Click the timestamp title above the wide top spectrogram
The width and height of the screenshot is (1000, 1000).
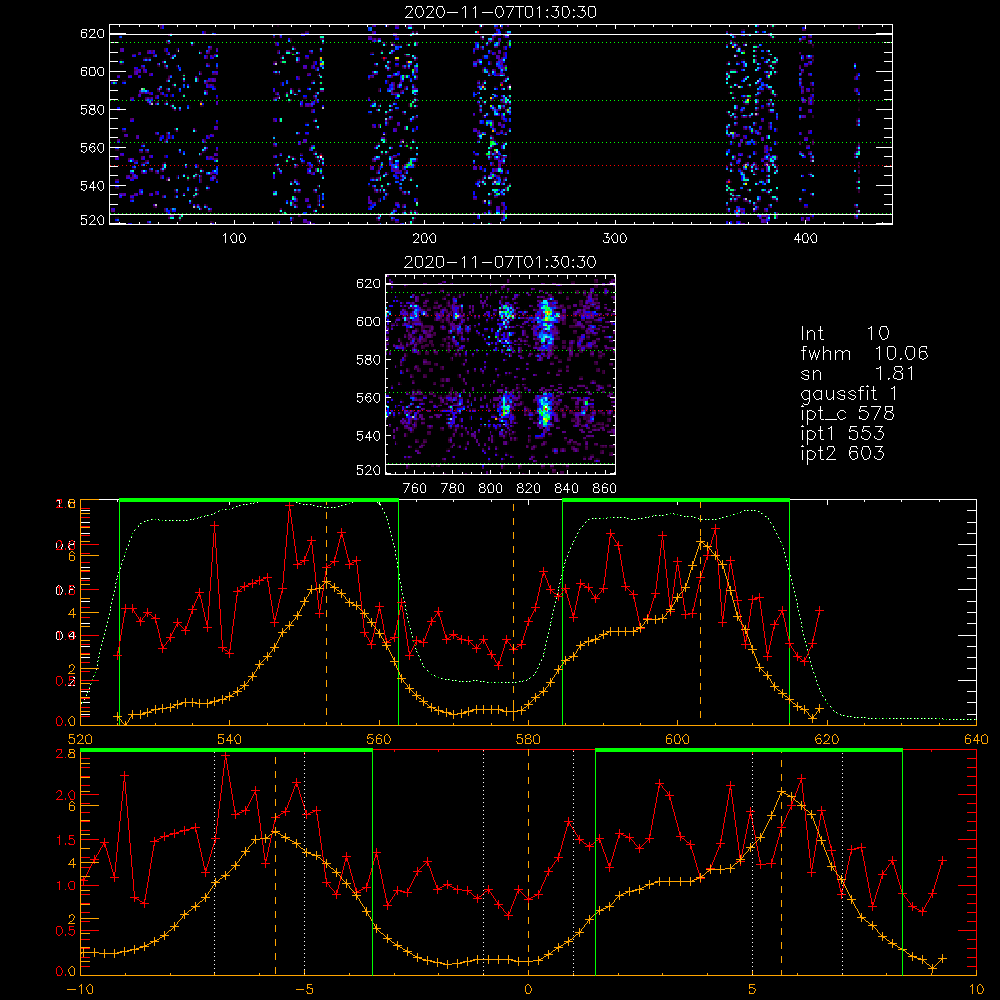[x=501, y=12]
